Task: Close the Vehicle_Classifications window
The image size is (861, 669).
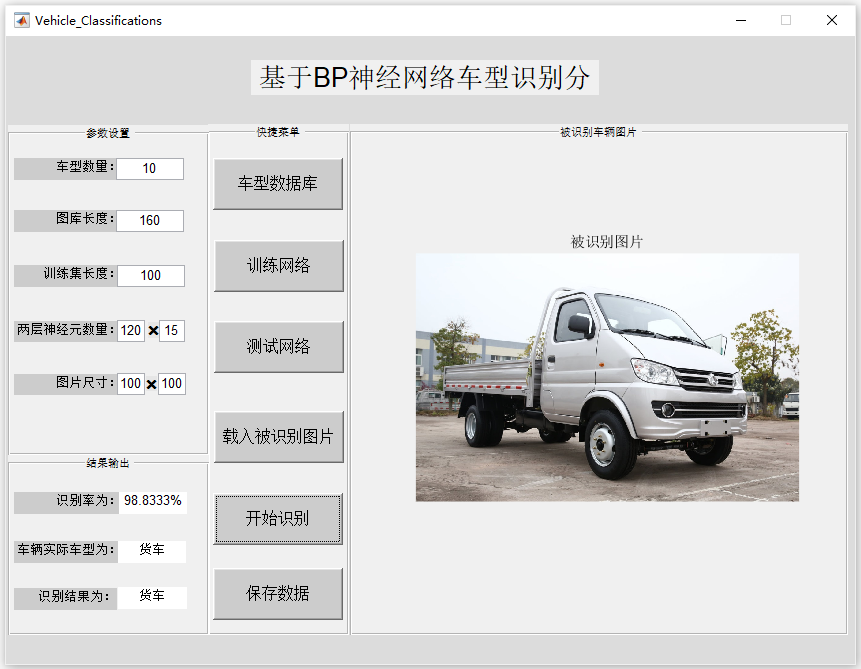Action: click(x=832, y=20)
